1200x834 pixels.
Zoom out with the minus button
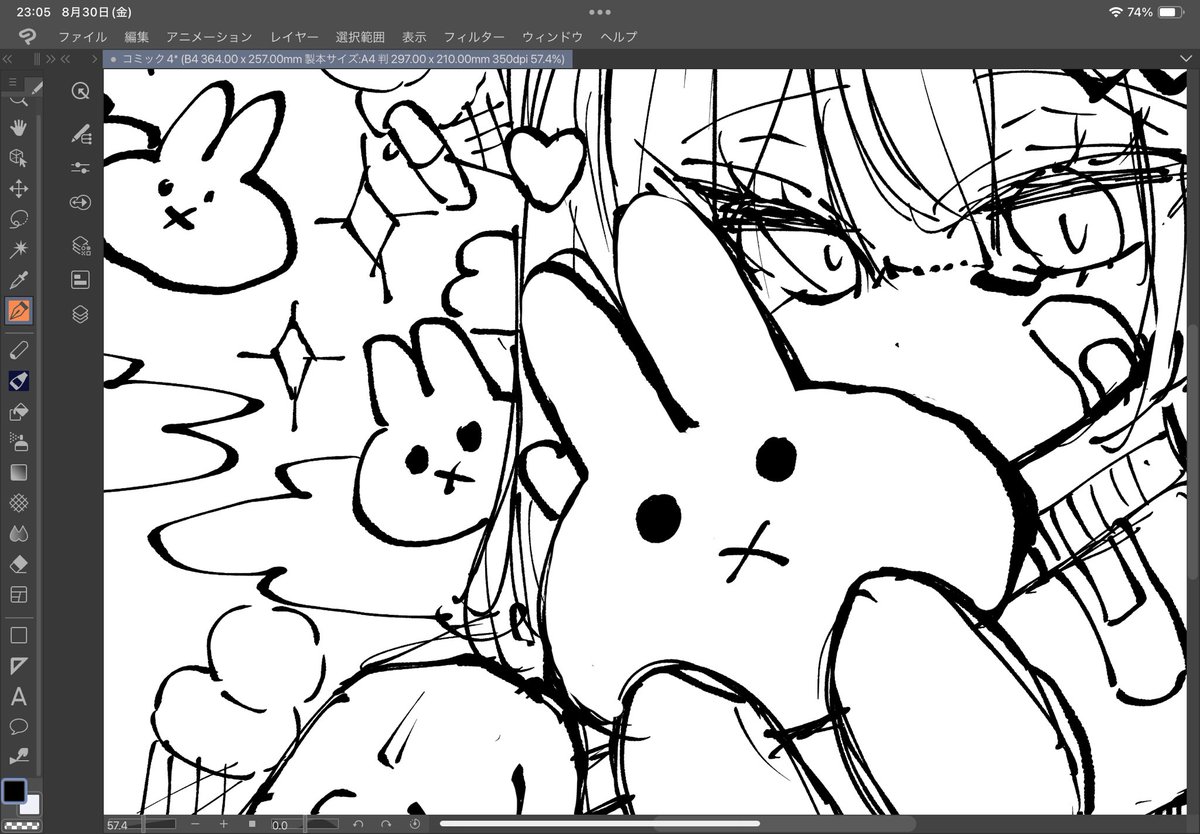point(194,824)
